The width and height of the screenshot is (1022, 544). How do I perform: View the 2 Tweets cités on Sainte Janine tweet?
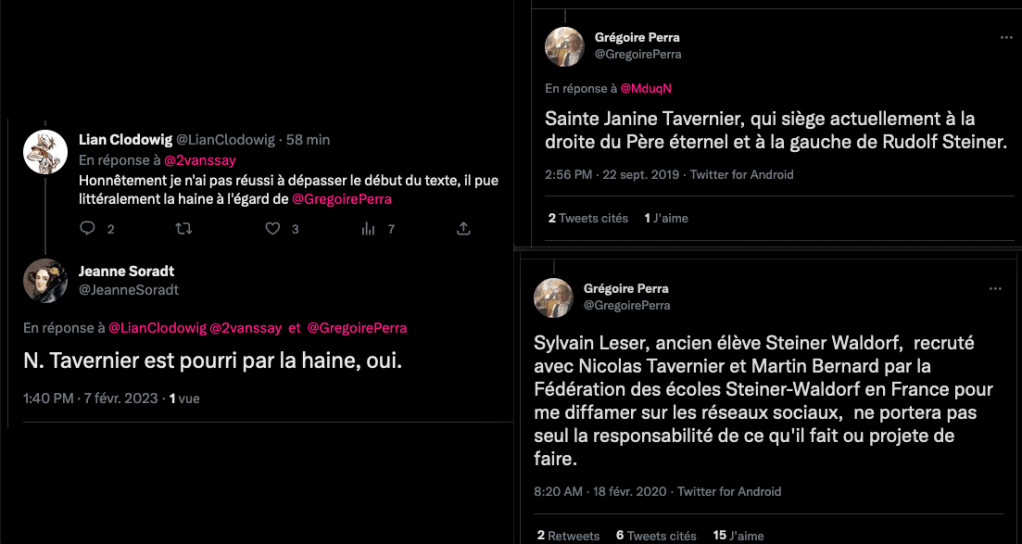(x=588, y=218)
